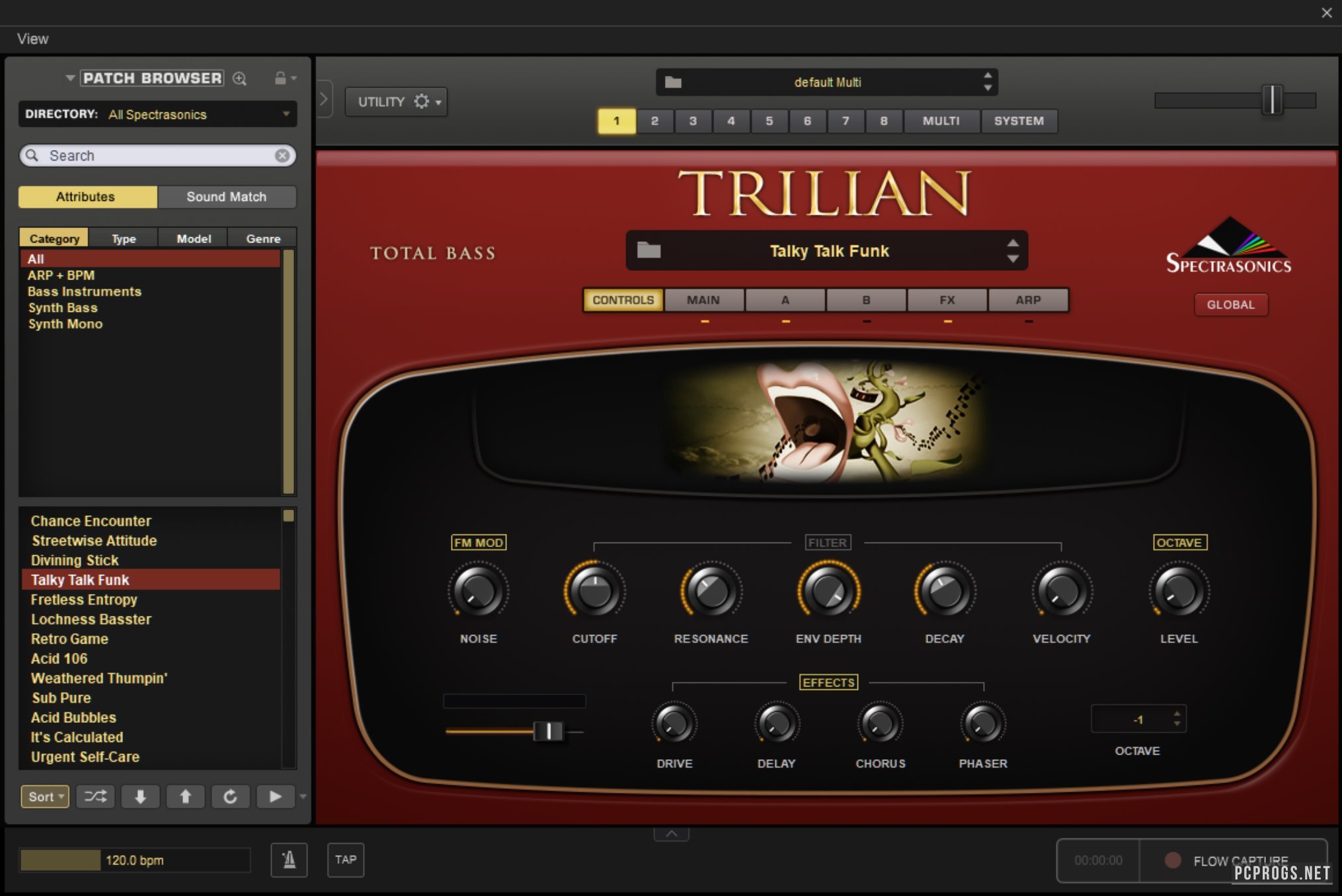Step to the next patch with down arrow
Viewport: 1342px width, 896px height.
[140, 796]
